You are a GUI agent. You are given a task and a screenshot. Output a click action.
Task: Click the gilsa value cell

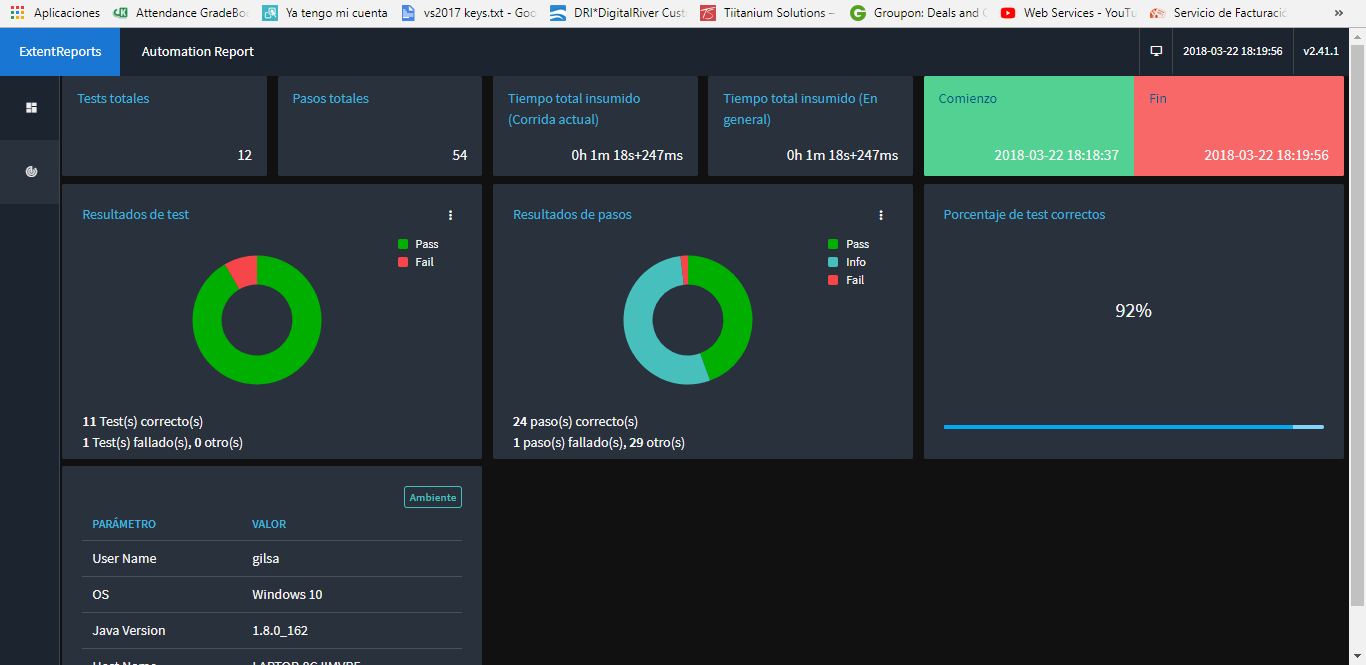[x=266, y=559]
